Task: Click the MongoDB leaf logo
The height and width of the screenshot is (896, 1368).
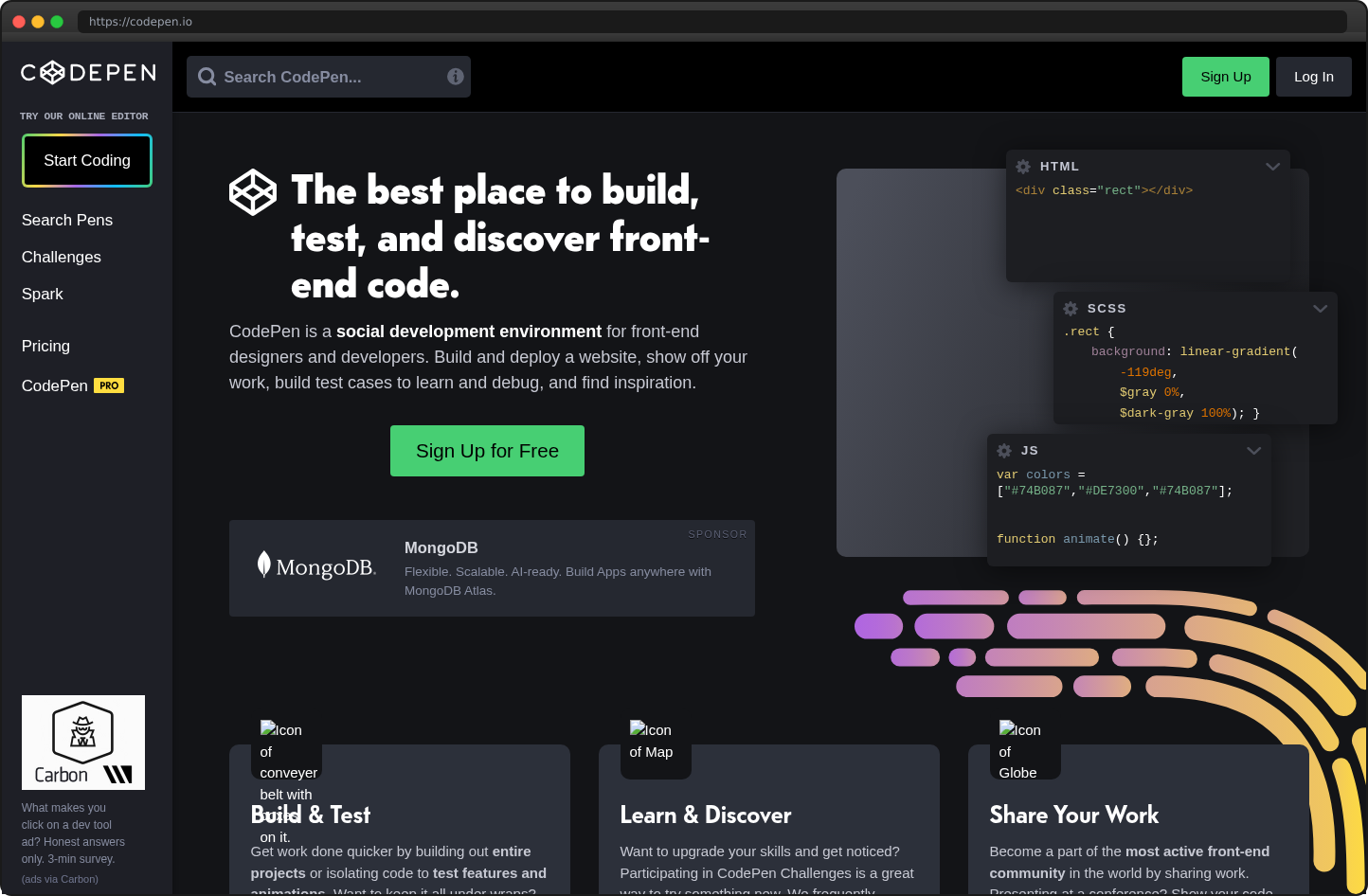Action: coord(262,565)
